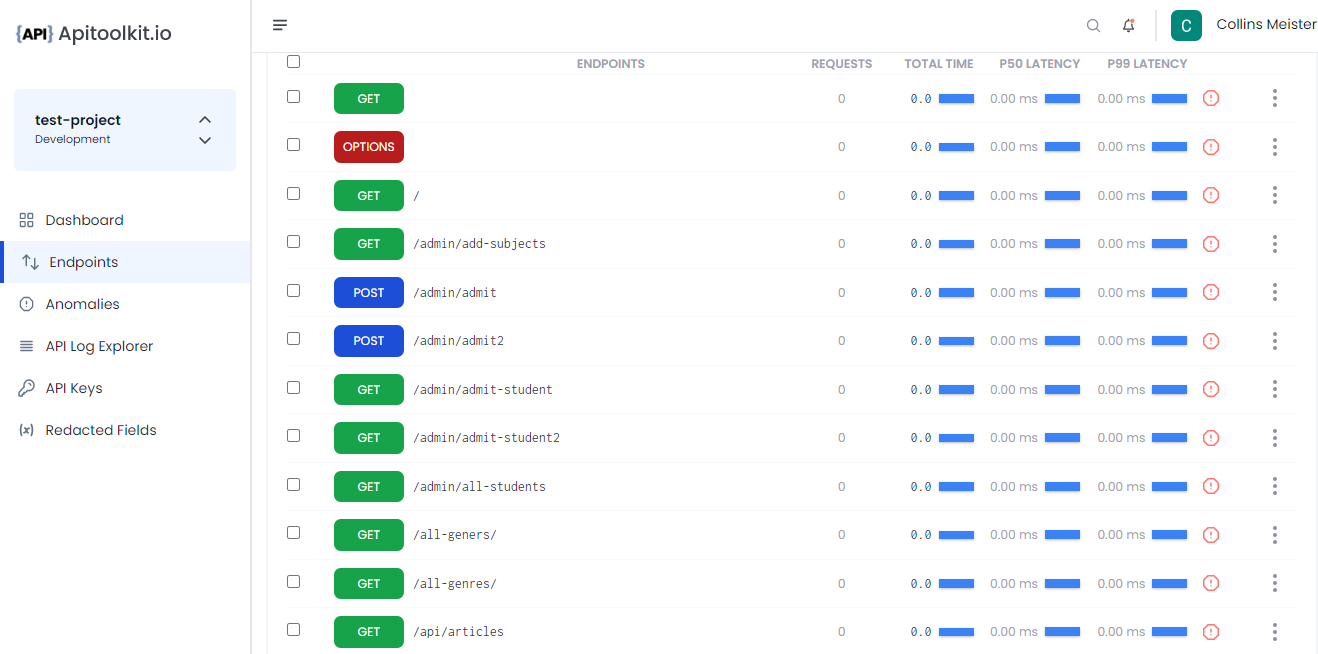This screenshot has height=654, width=1318.
Task: Collapse the test-project selector chevron
Action: 204,118
